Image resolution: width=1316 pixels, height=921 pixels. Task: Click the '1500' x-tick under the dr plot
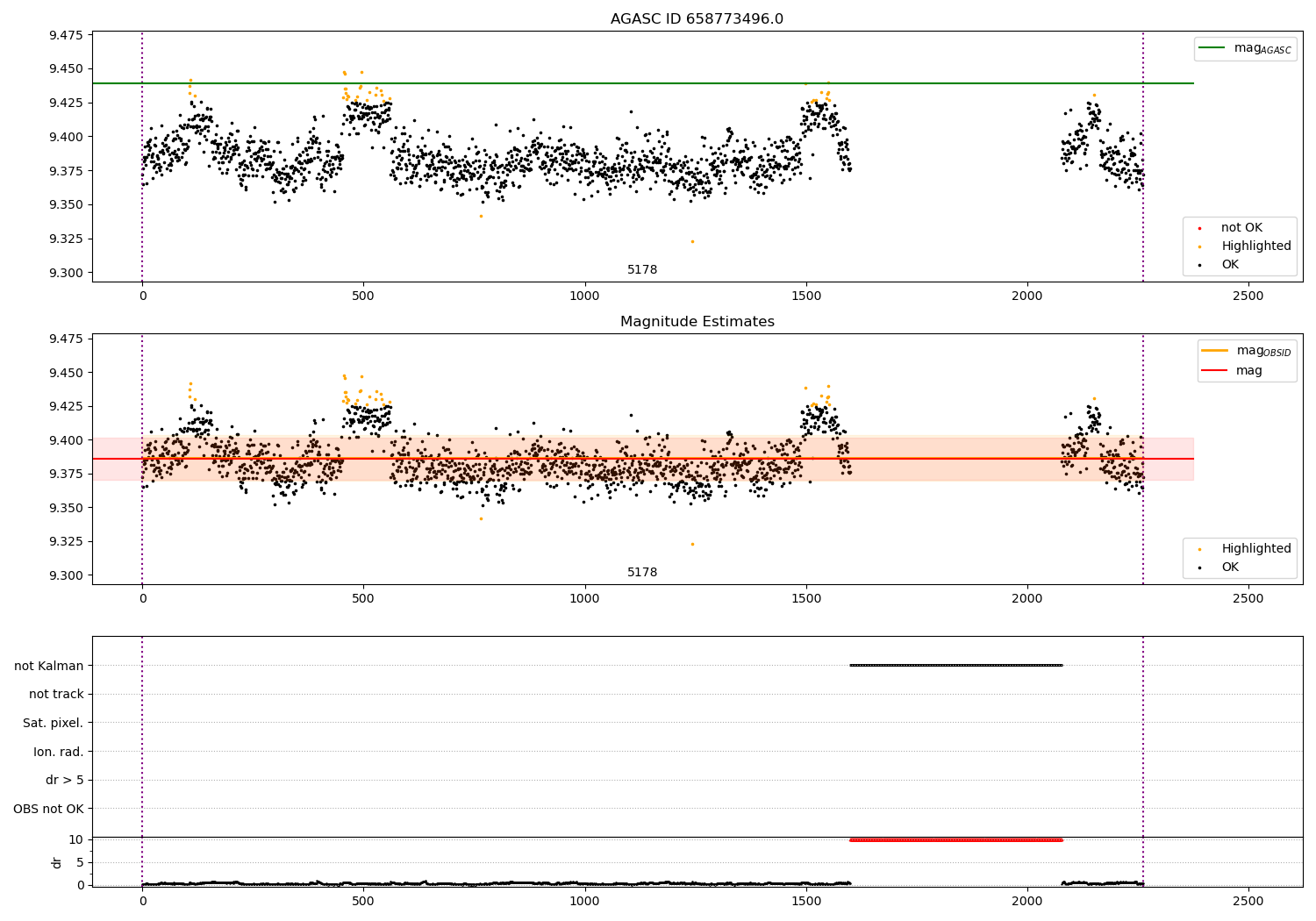click(x=806, y=901)
